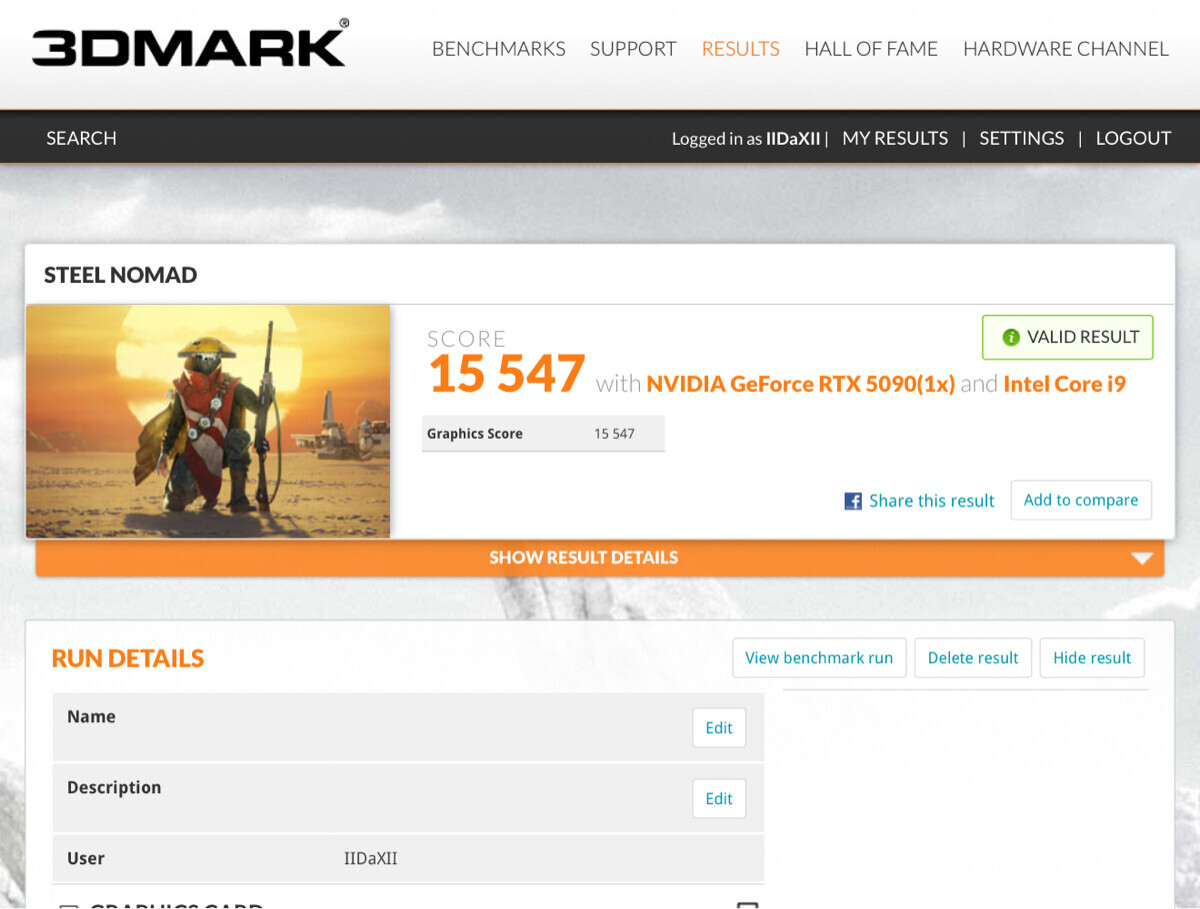The image size is (1200, 909).
Task: Click the green info icon on Valid Result
Action: click(1011, 337)
